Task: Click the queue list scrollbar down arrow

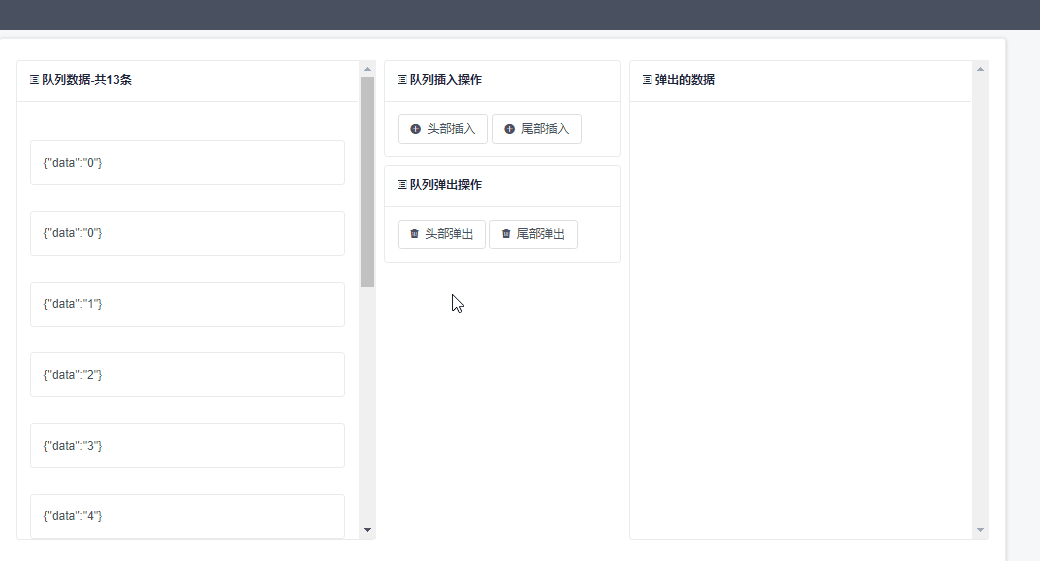Action: point(367,530)
